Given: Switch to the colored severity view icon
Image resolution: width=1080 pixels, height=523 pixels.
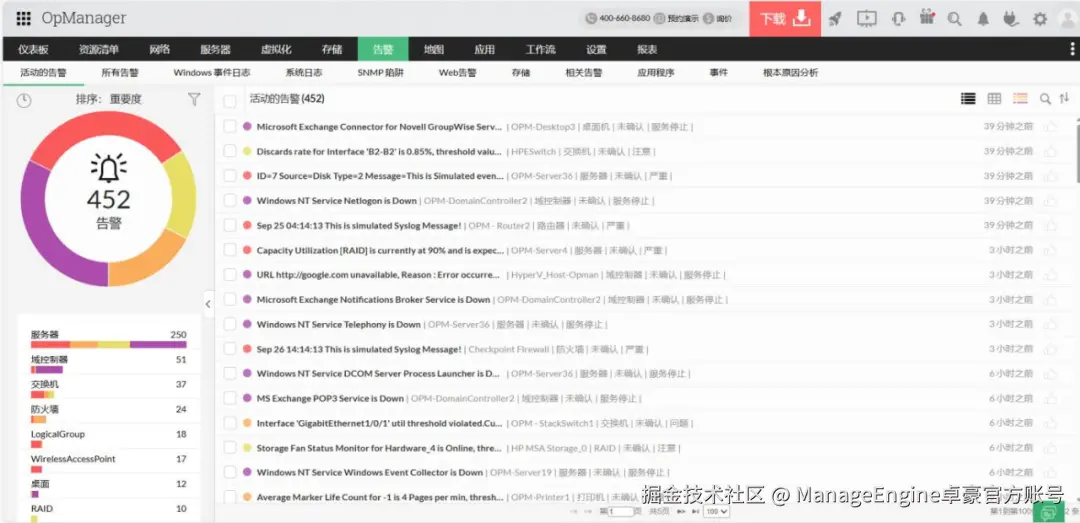Looking at the screenshot, I should click(x=1020, y=99).
